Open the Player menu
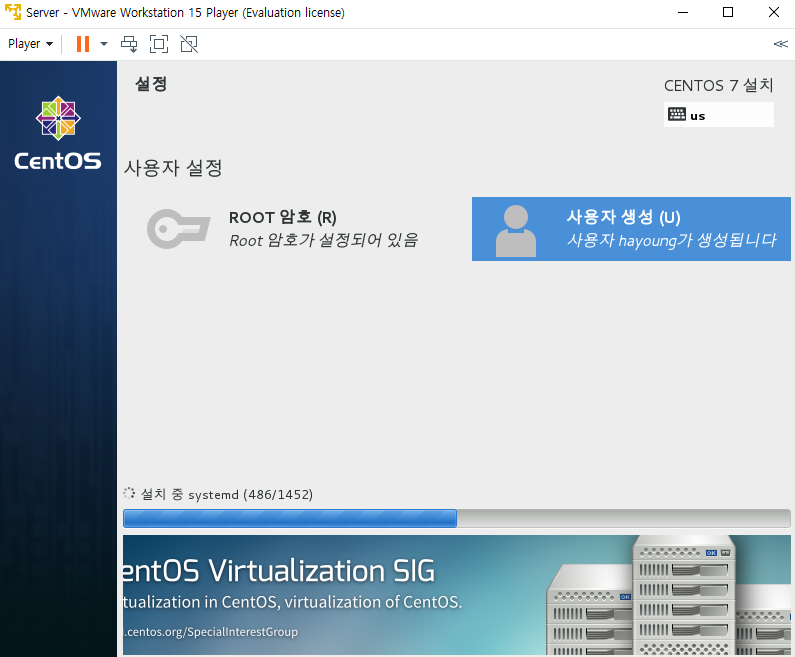The image size is (795, 657). click(30, 44)
